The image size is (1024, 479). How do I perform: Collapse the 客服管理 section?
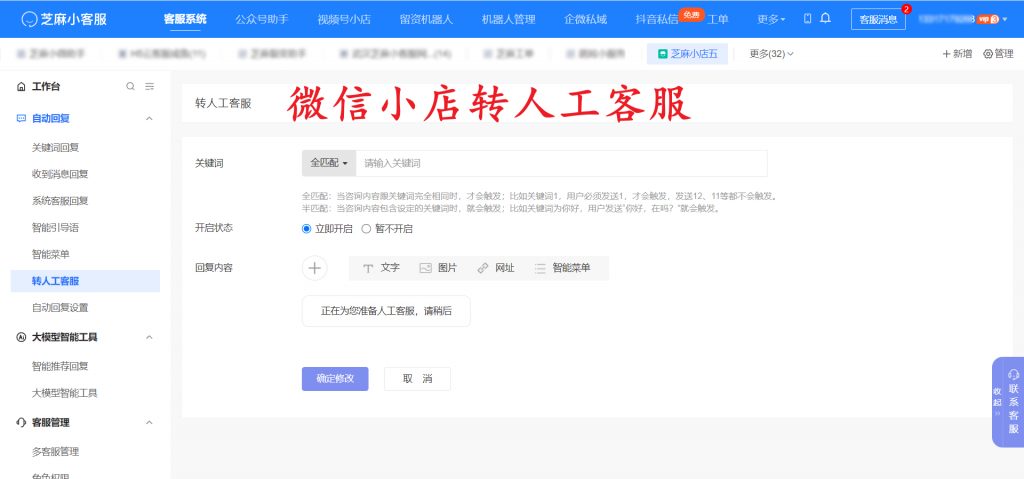149,423
